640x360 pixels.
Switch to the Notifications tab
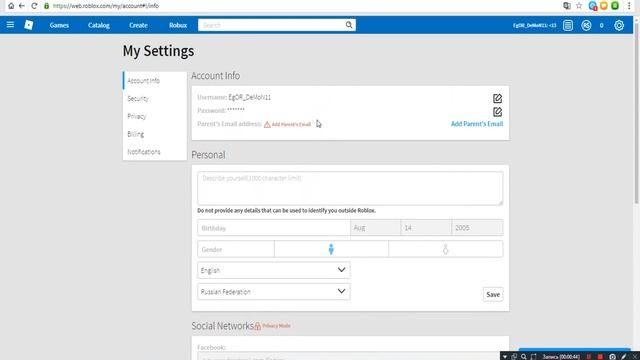tap(155, 152)
